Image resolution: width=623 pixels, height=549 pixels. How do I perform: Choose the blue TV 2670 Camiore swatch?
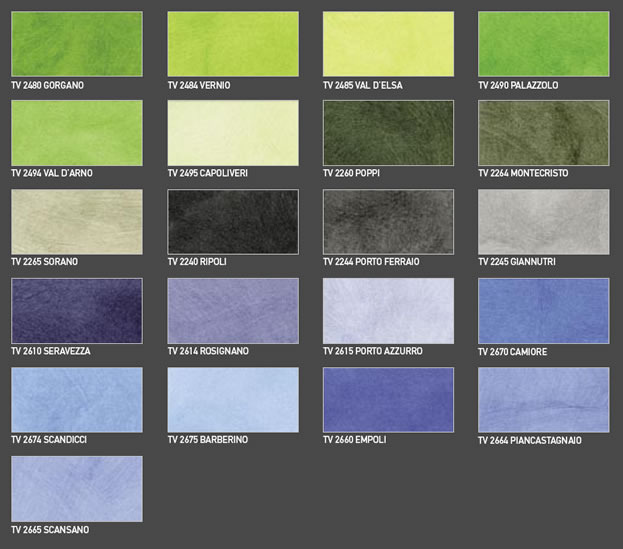(x=544, y=311)
